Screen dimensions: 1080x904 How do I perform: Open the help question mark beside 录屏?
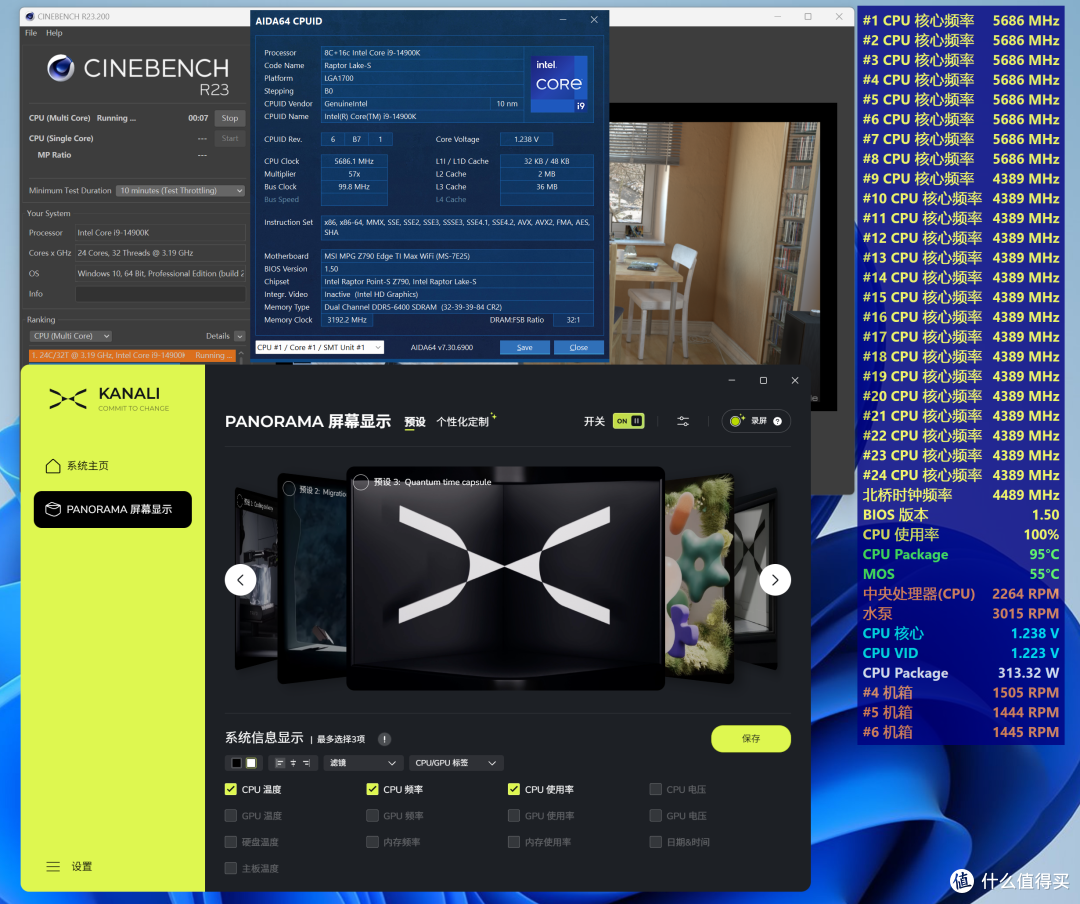point(778,421)
